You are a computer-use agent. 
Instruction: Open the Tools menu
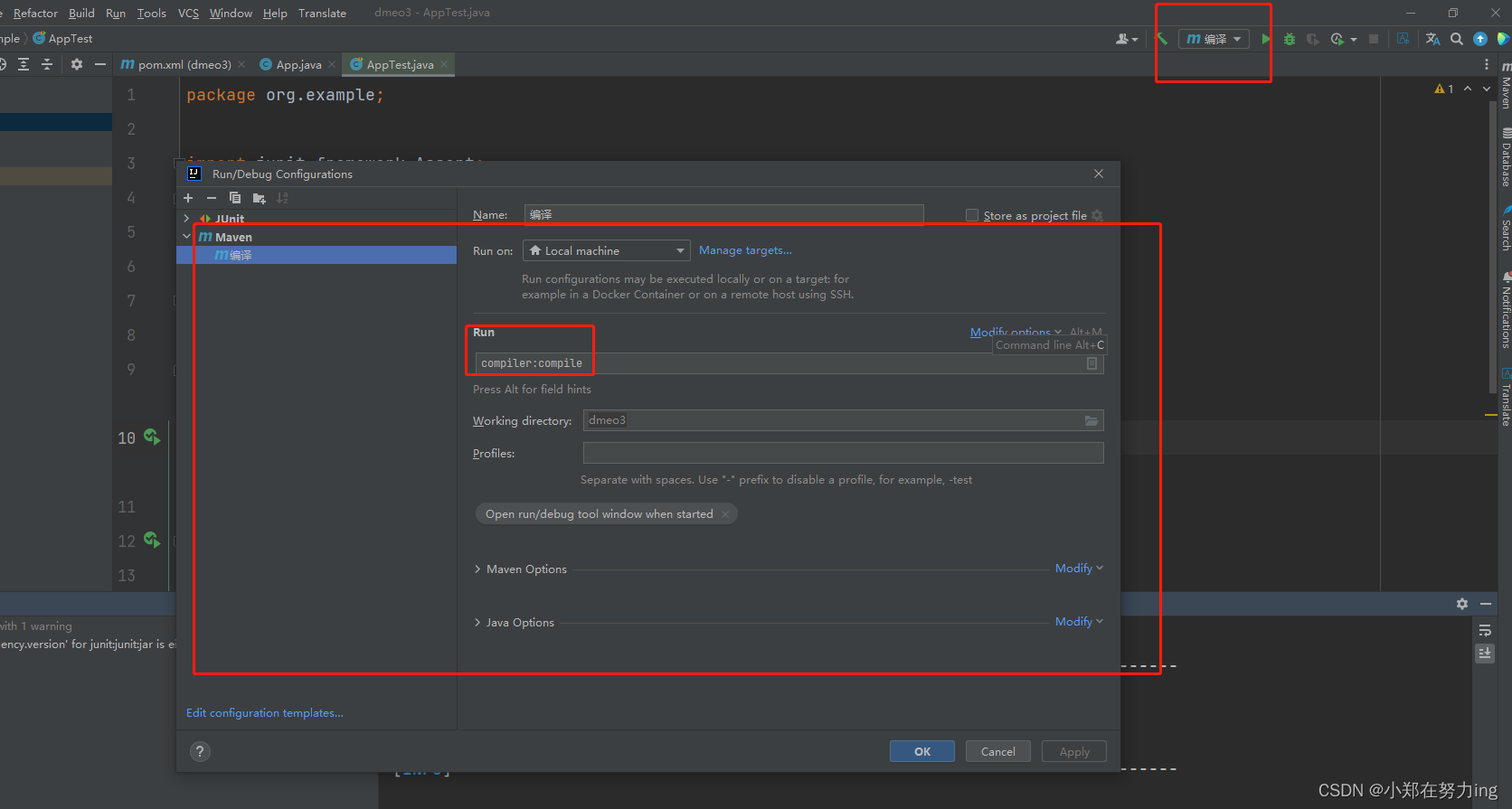[151, 13]
